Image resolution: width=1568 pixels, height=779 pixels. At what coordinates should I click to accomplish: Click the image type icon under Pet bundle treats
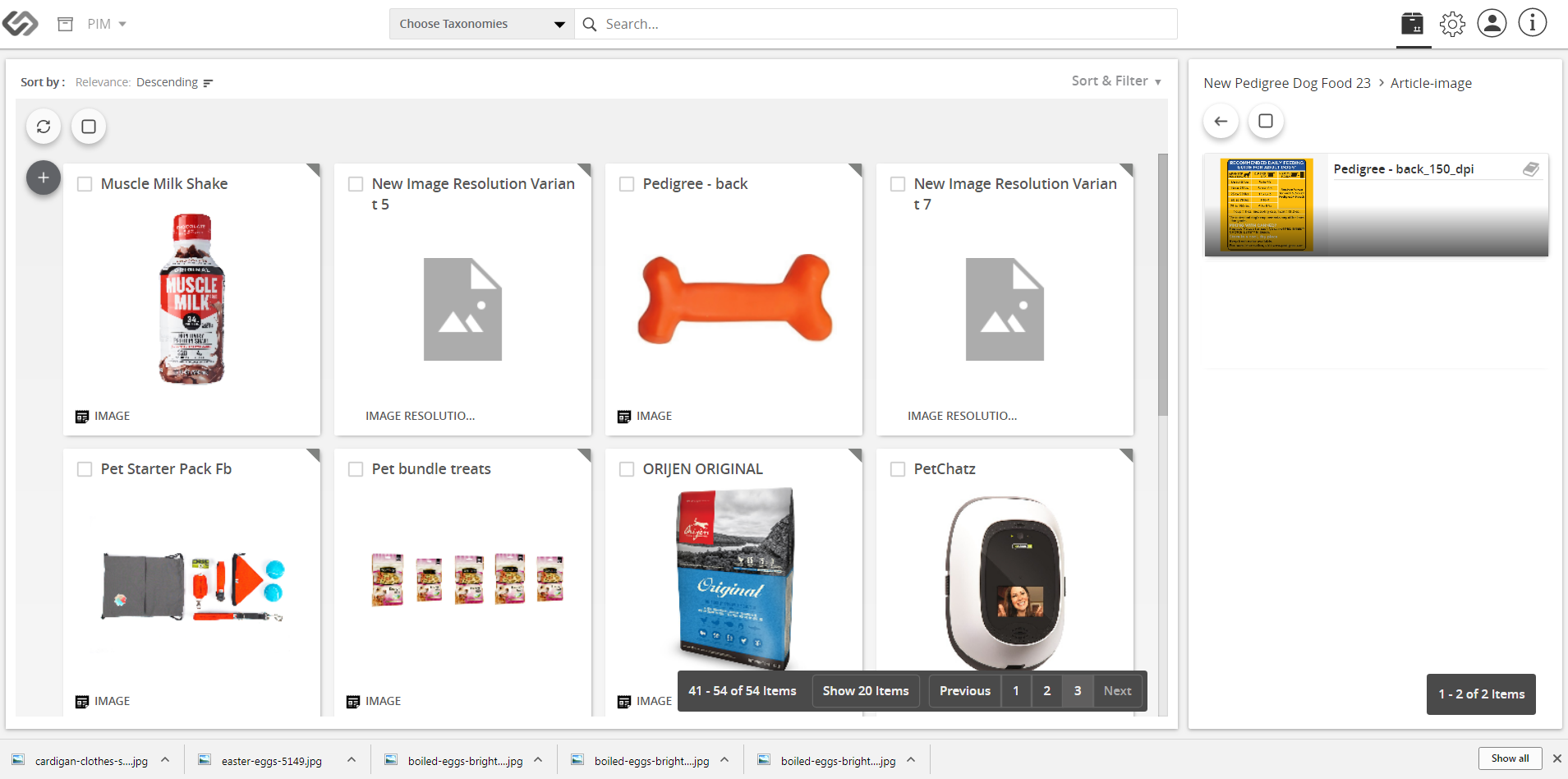(353, 702)
